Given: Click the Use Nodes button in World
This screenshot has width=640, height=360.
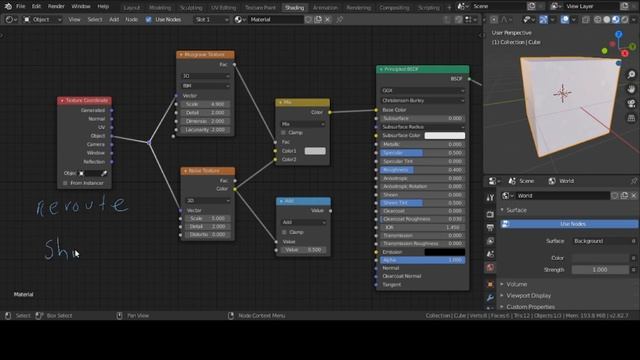Looking at the screenshot, I should tap(569, 224).
